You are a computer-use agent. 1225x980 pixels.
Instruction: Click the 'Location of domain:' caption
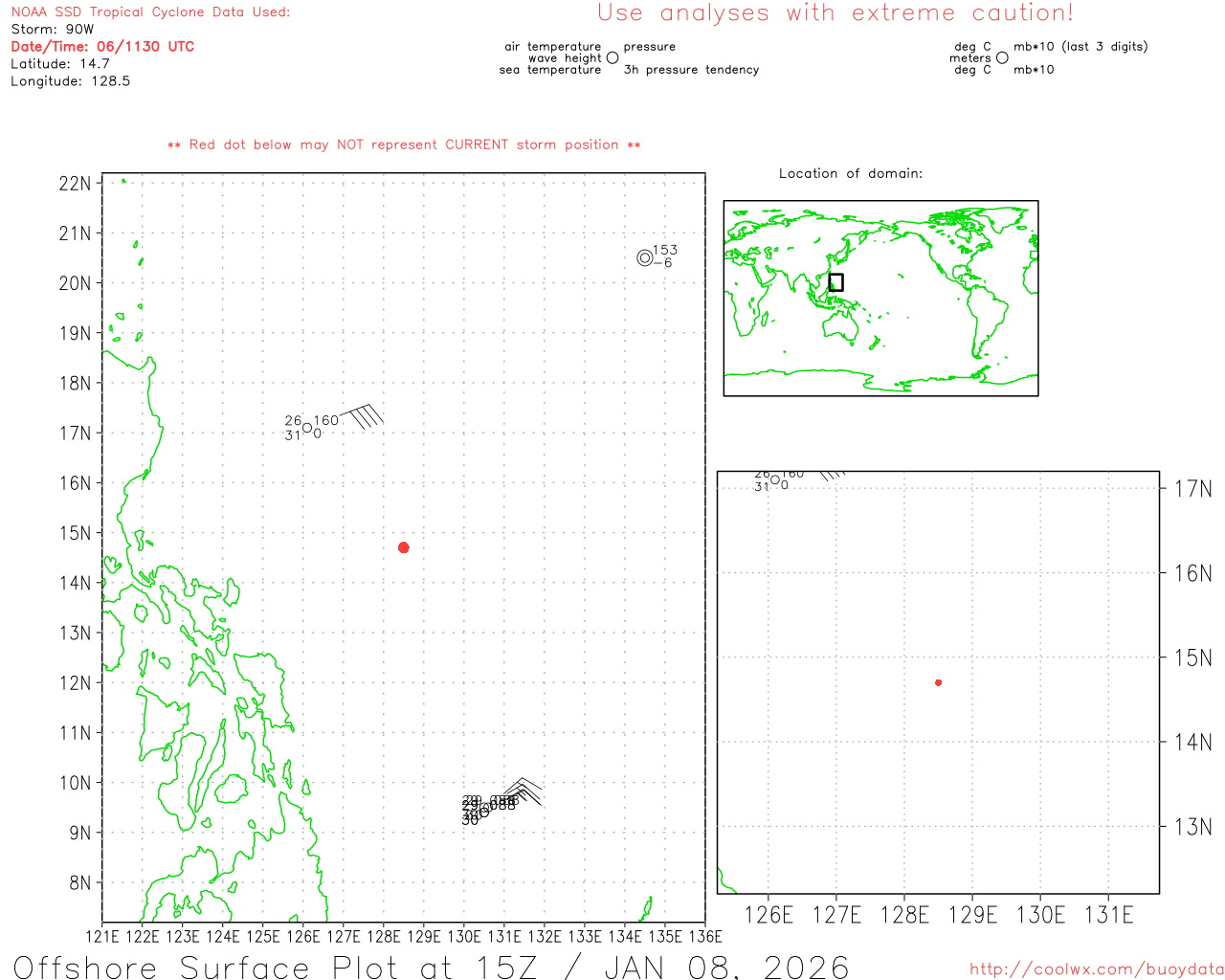[850, 173]
